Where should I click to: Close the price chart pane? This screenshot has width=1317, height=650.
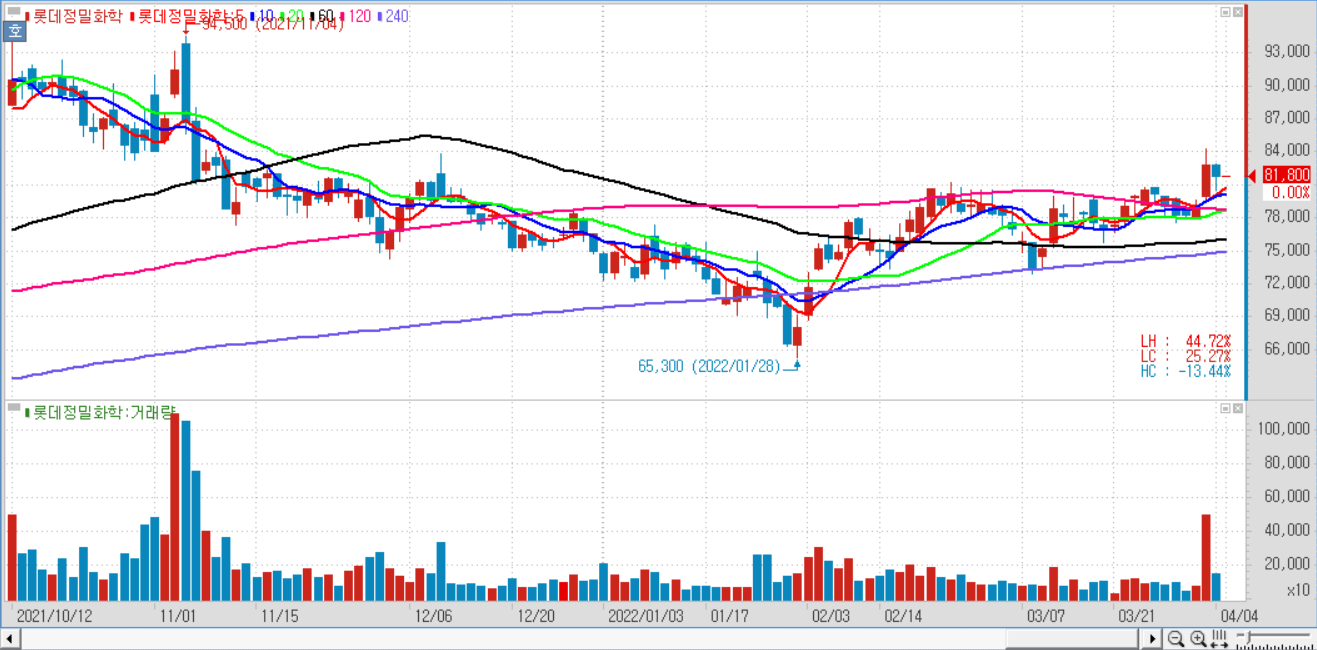1238,12
